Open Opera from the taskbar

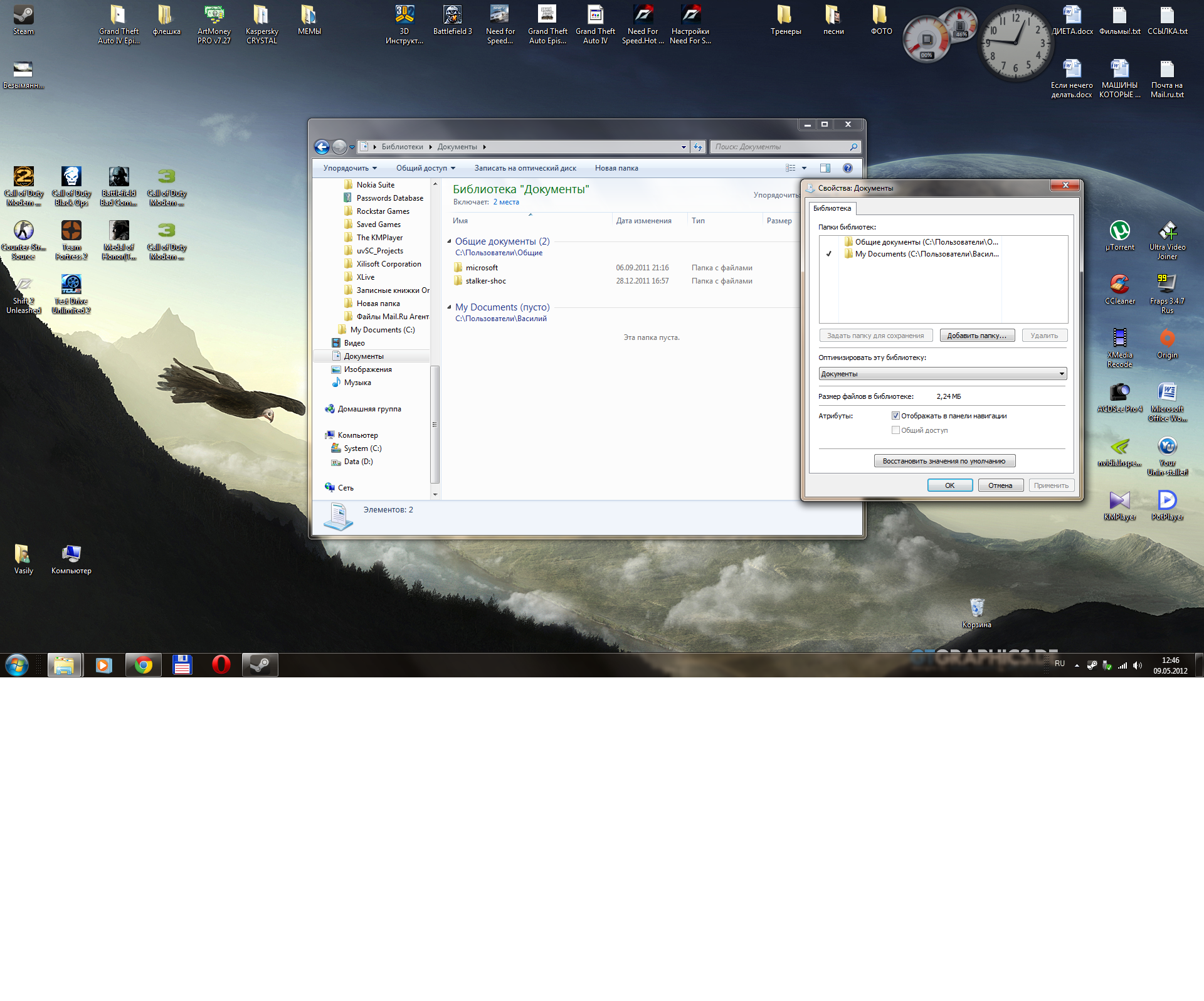[221, 665]
